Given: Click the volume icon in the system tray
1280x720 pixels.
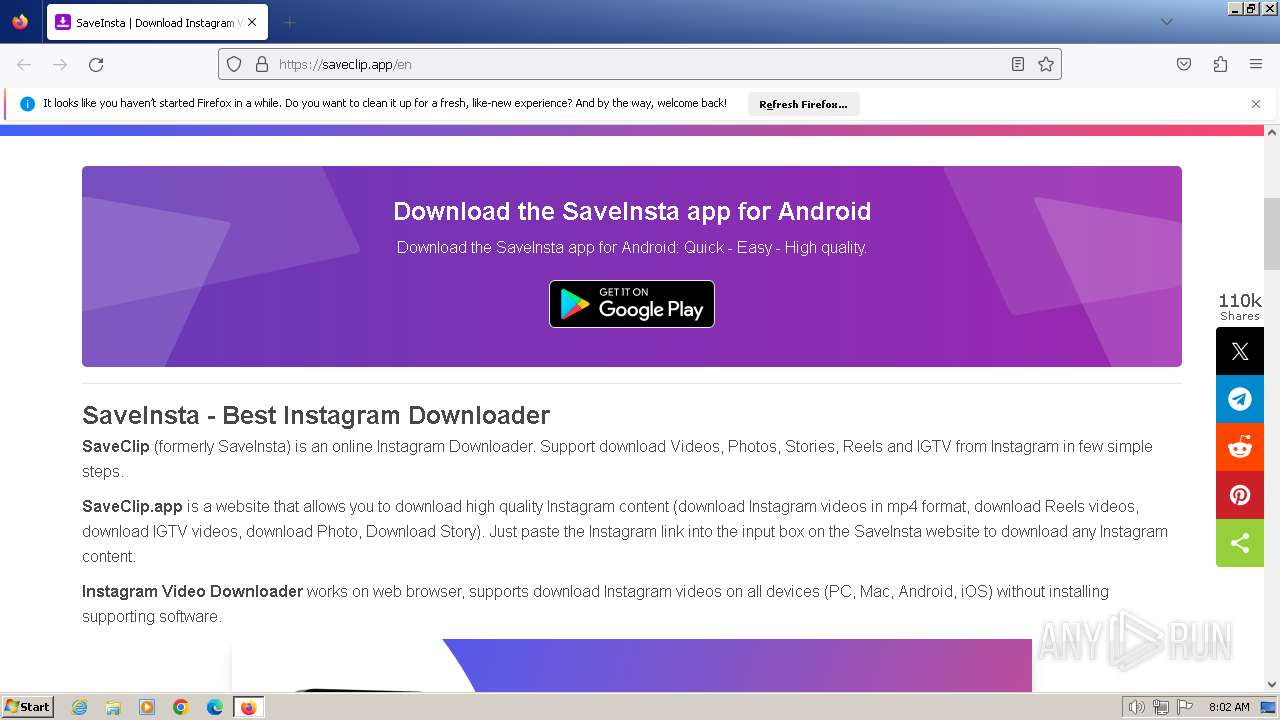Looking at the screenshot, I should 1136,707.
